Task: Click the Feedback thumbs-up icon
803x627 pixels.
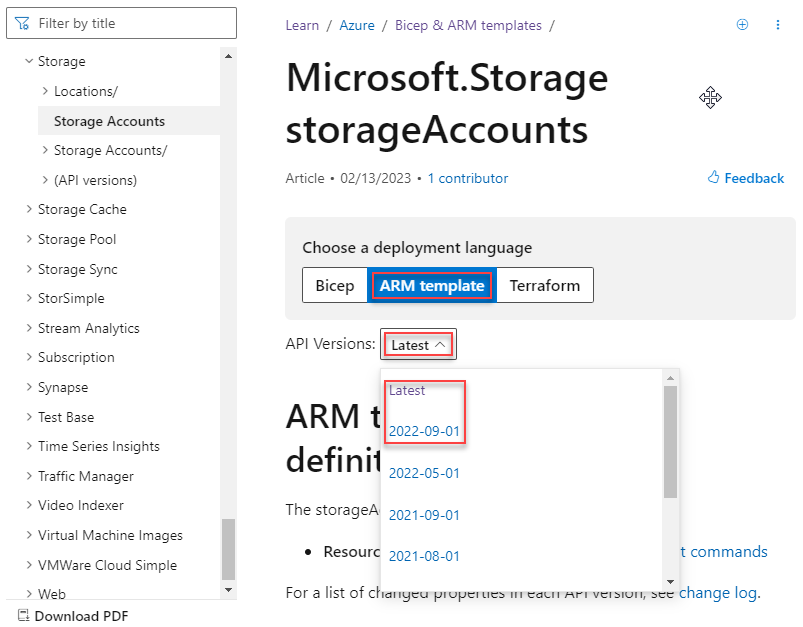Action: click(713, 178)
